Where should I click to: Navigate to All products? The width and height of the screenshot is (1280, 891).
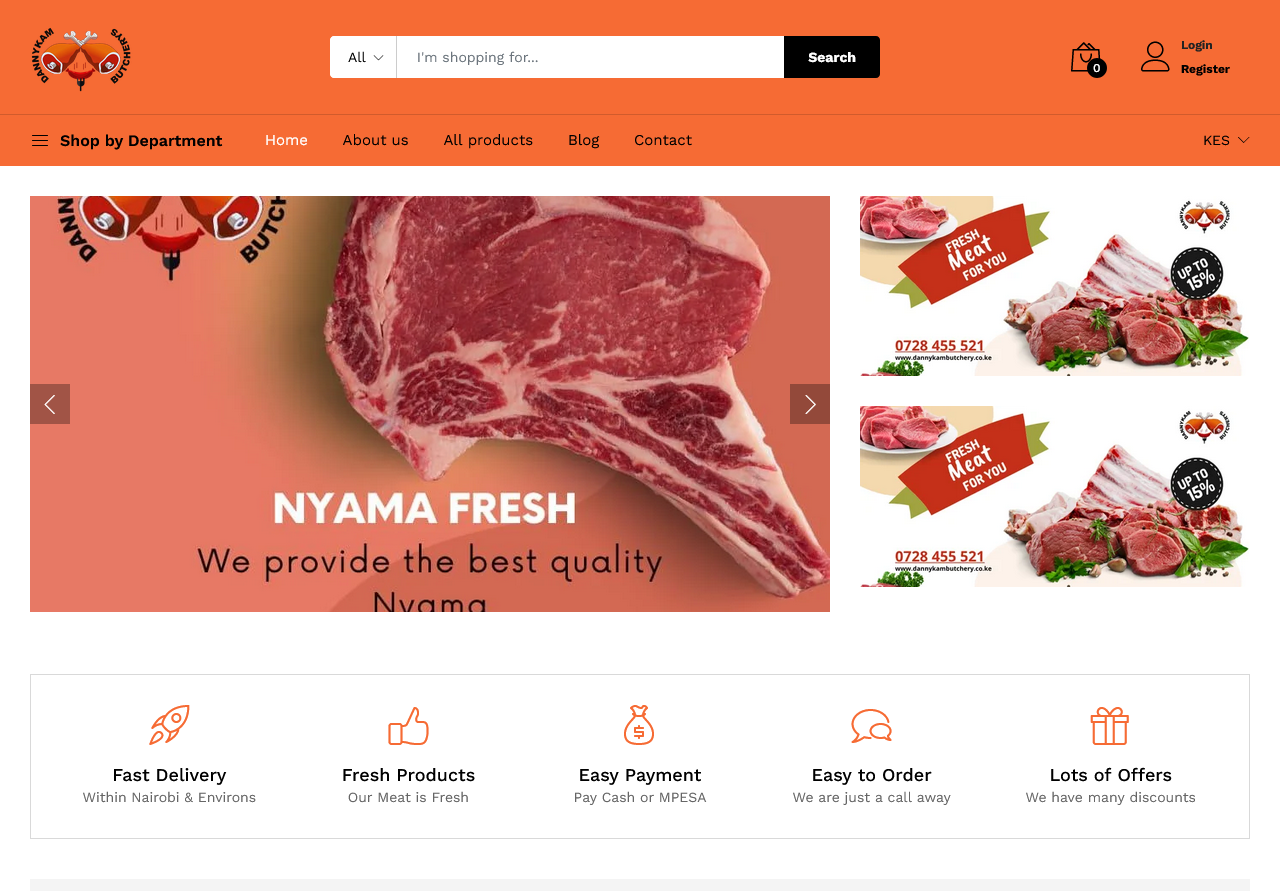488,140
